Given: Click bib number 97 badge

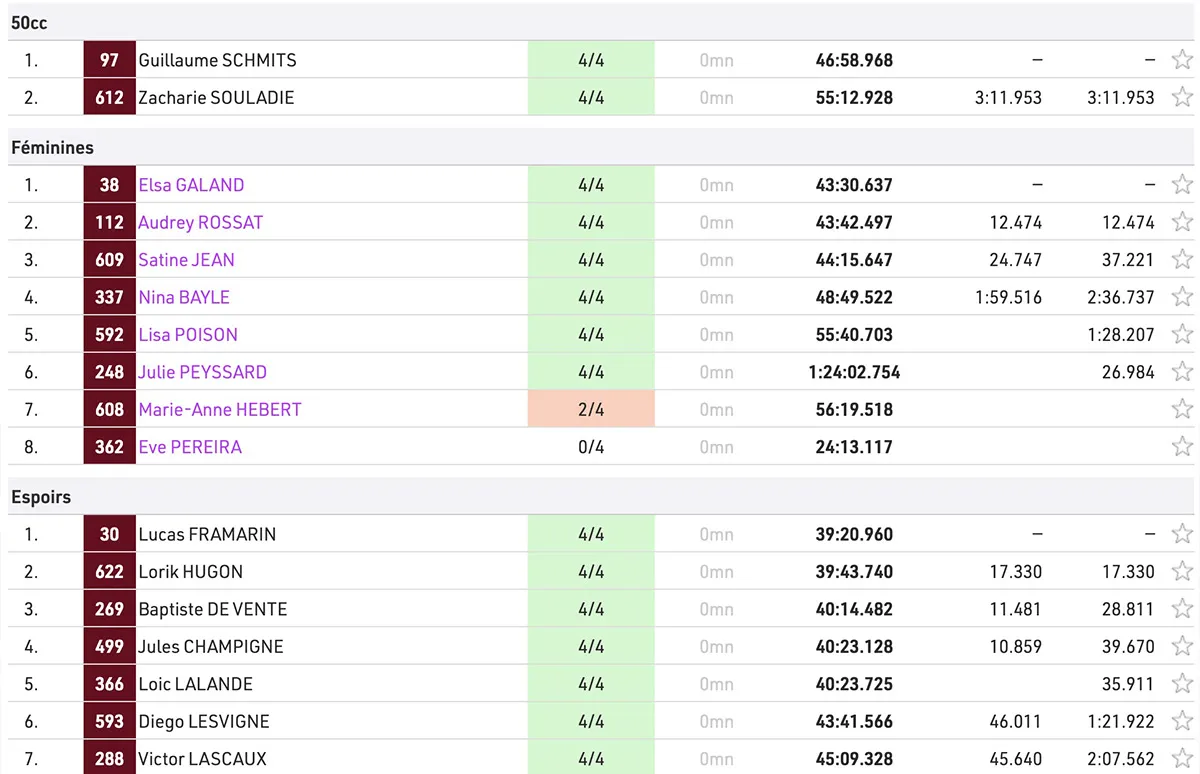Looking at the screenshot, I should pyautogui.click(x=110, y=60).
